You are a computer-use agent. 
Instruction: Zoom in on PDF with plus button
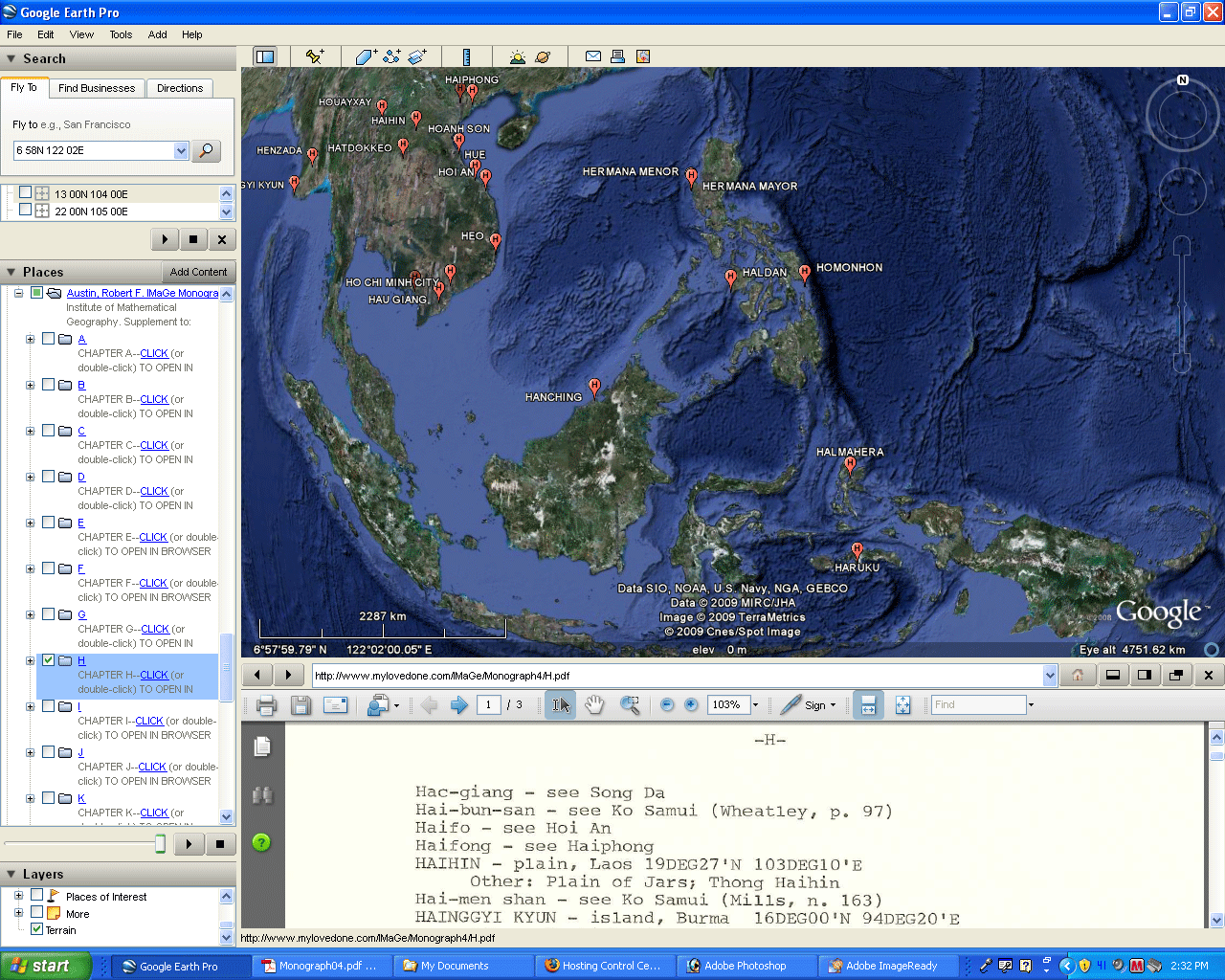pos(691,705)
